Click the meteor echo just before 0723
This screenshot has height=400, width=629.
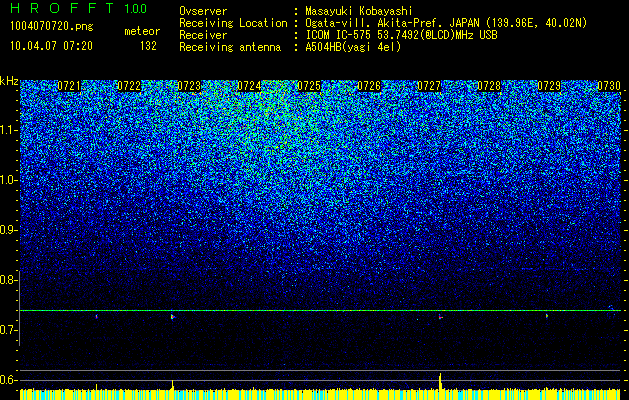point(172,317)
